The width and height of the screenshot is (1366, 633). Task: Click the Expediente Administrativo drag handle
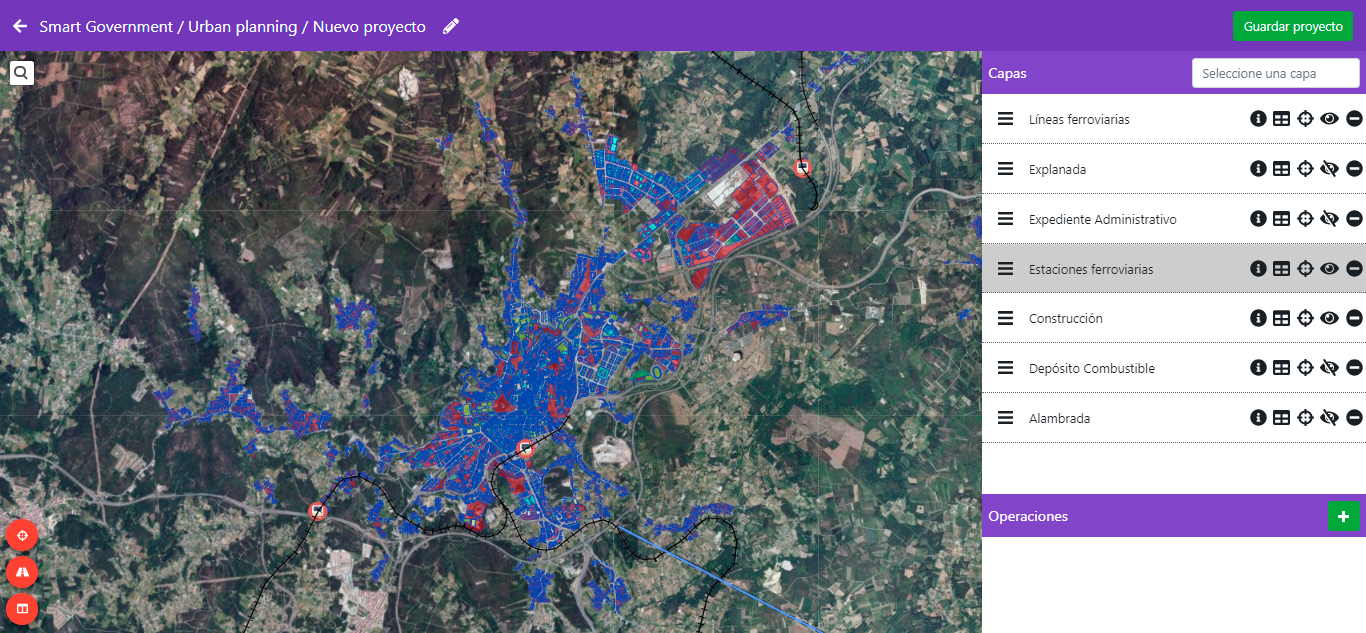tap(1005, 219)
